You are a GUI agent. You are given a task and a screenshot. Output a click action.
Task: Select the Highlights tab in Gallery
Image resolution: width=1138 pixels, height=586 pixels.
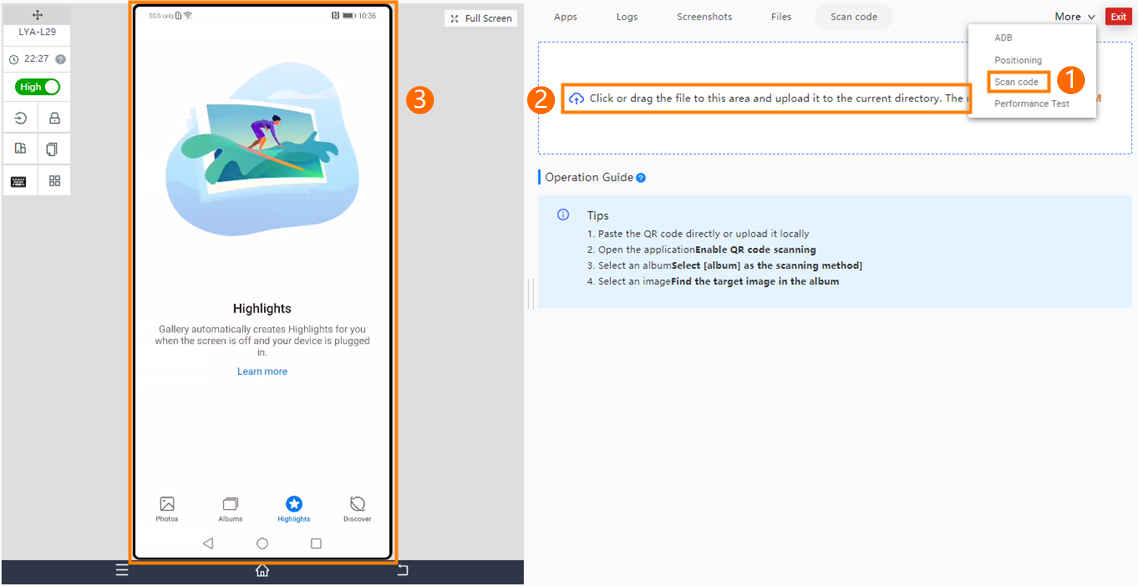[294, 510]
